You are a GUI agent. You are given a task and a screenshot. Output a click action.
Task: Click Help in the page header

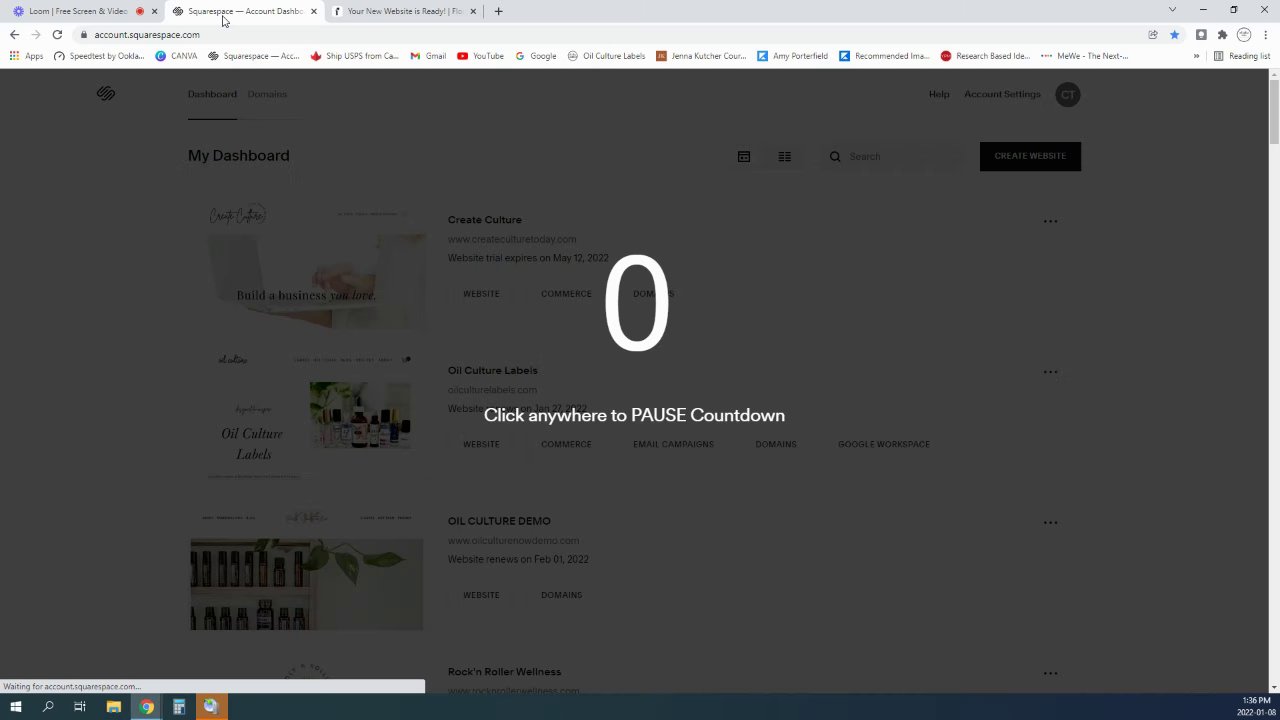(x=939, y=94)
